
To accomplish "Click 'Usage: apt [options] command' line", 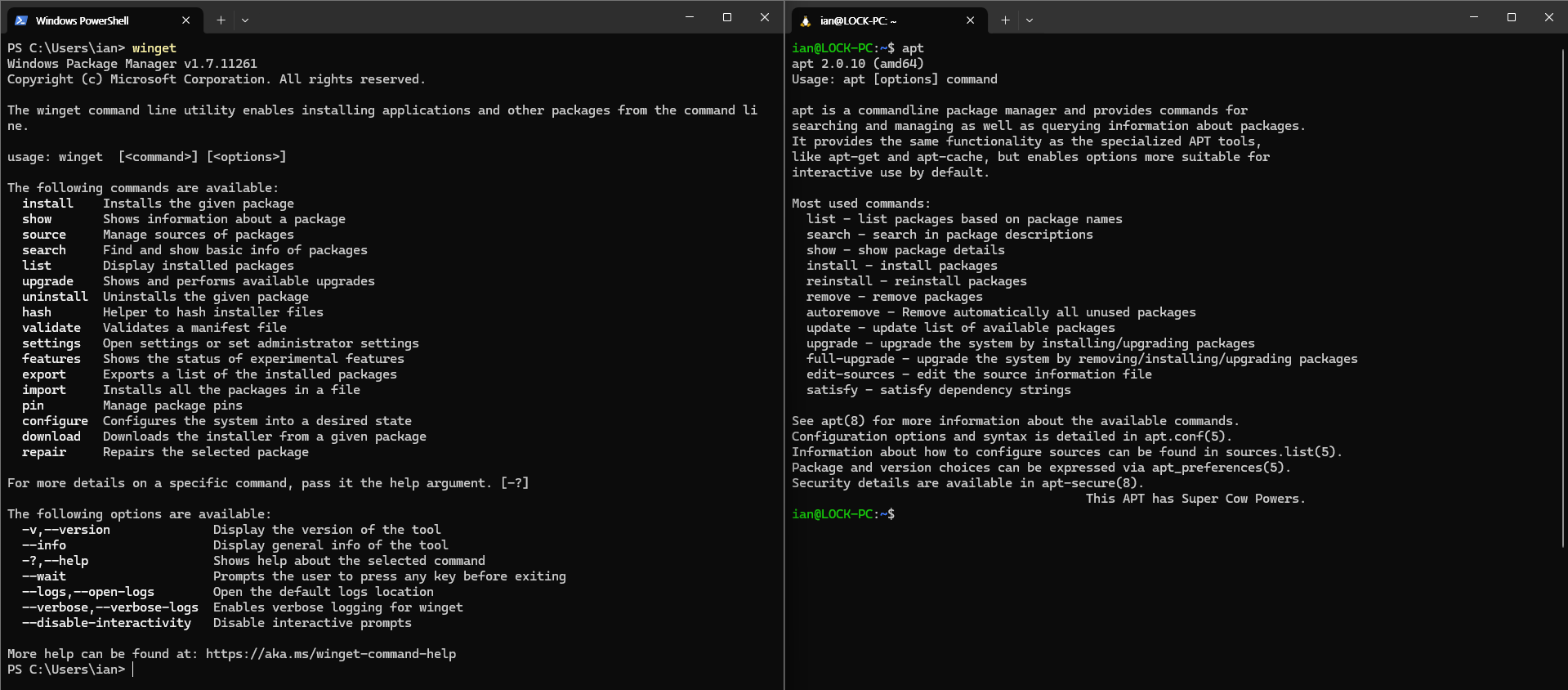I will point(895,79).
